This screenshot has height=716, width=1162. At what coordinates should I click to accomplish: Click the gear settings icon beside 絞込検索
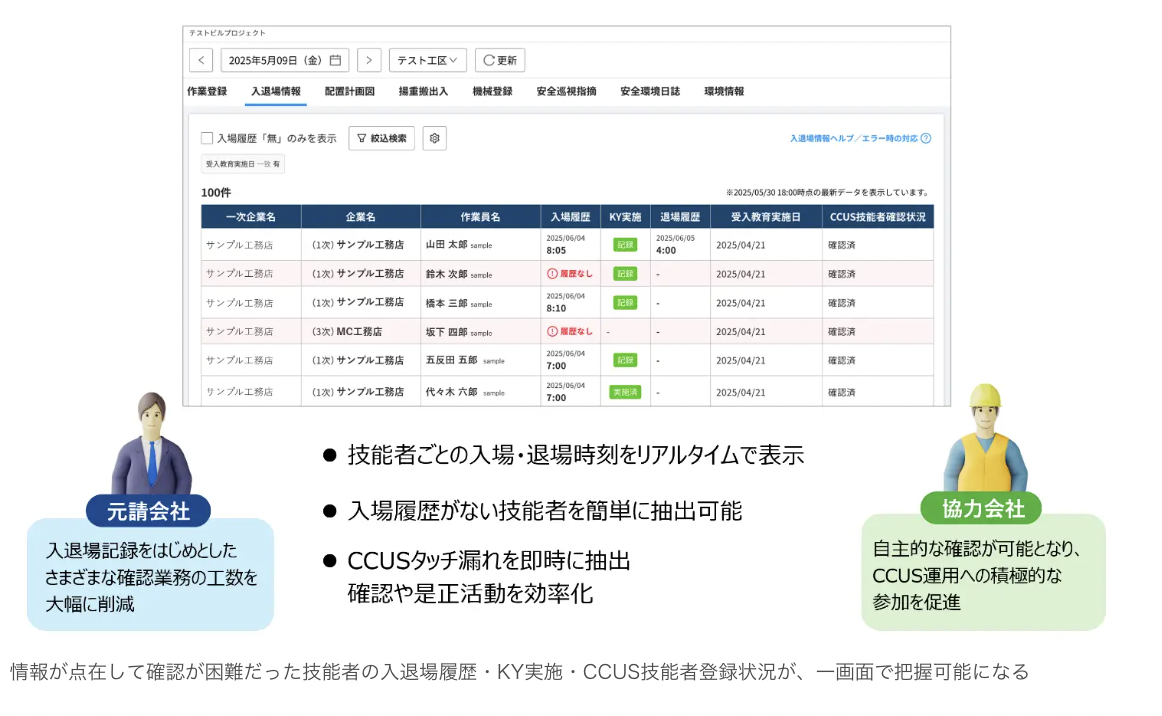pos(434,138)
